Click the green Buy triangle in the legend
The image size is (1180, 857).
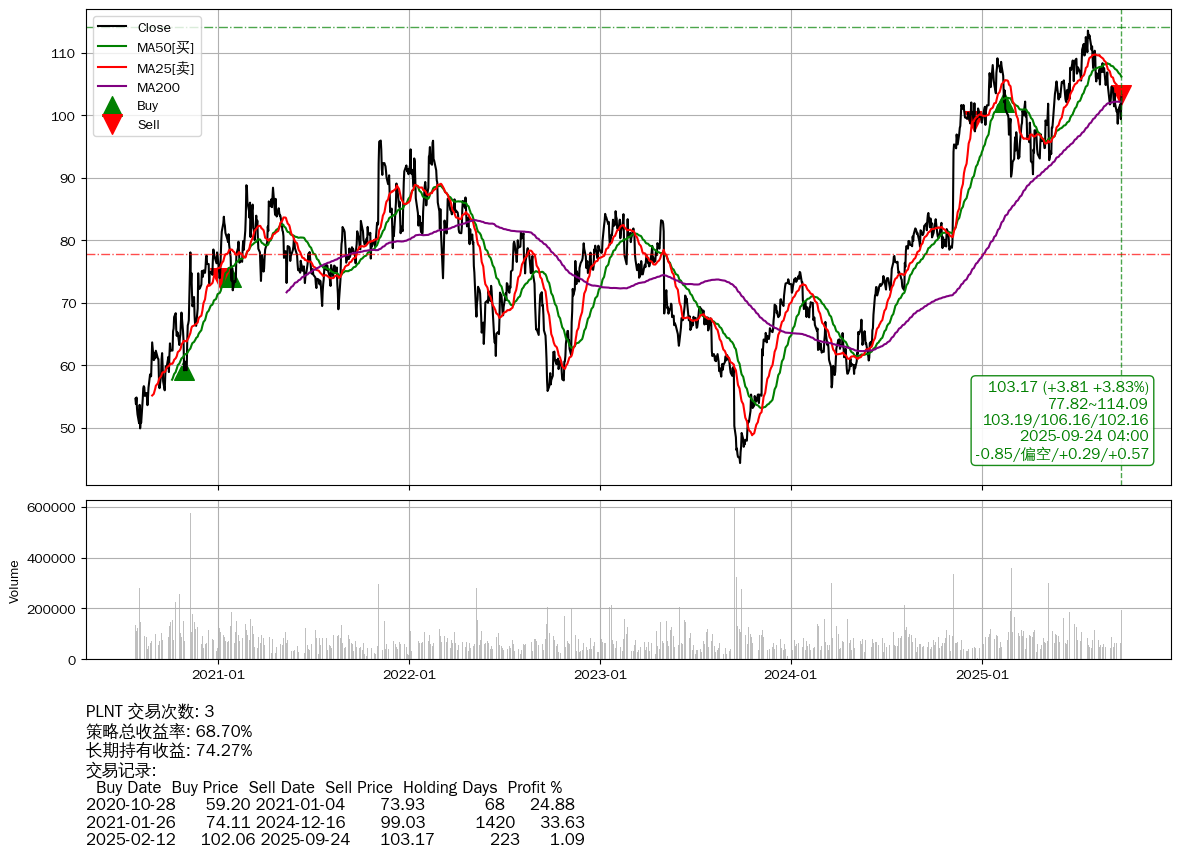point(113,106)
